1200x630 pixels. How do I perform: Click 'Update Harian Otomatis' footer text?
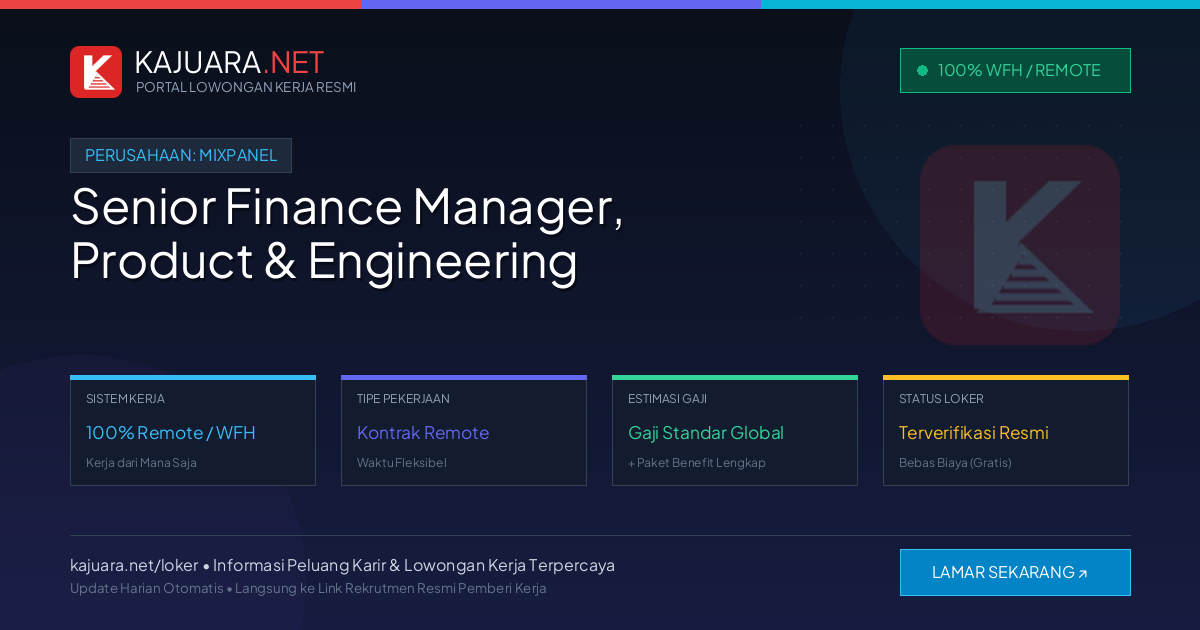point(147,588)
